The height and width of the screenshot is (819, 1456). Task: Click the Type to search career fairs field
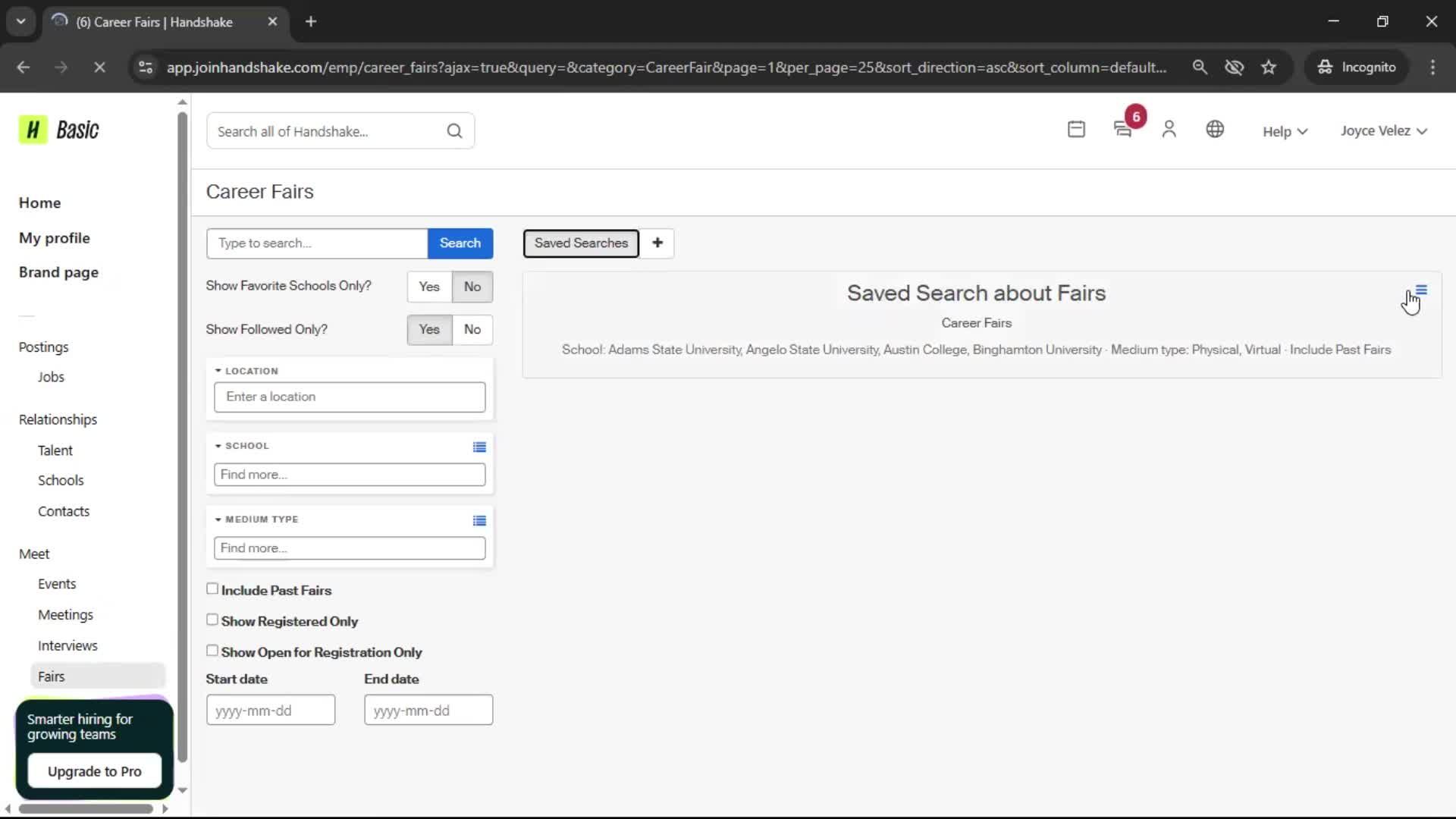[317, 243]
